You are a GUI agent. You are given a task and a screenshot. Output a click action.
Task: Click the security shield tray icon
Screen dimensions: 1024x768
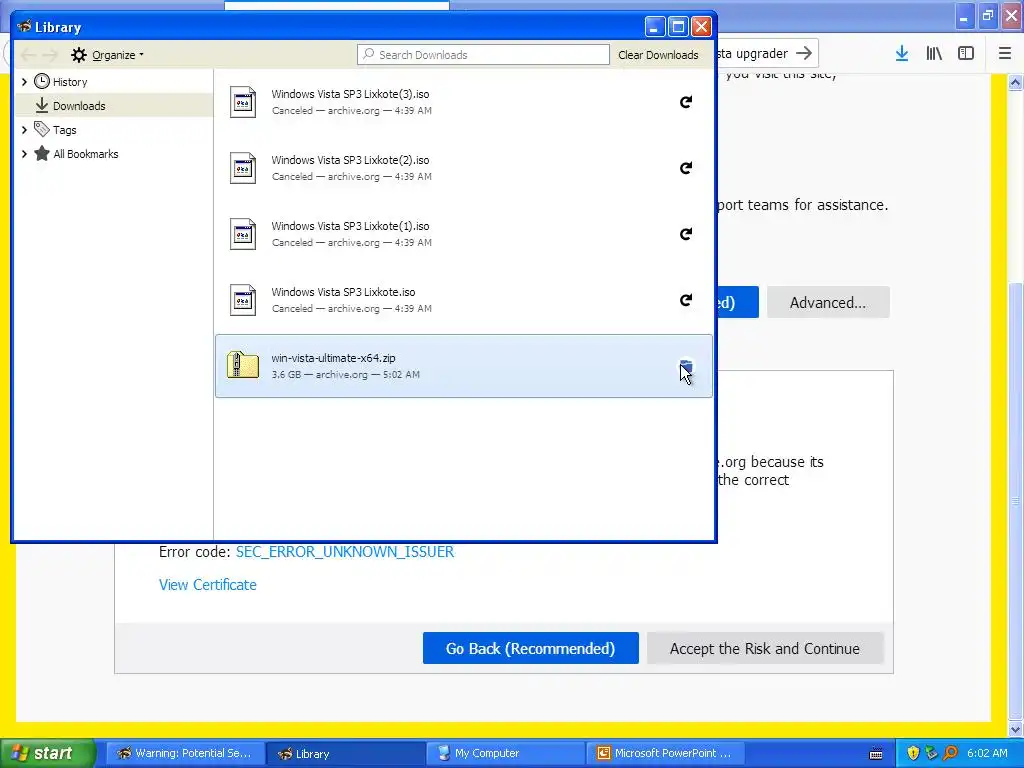913,753
